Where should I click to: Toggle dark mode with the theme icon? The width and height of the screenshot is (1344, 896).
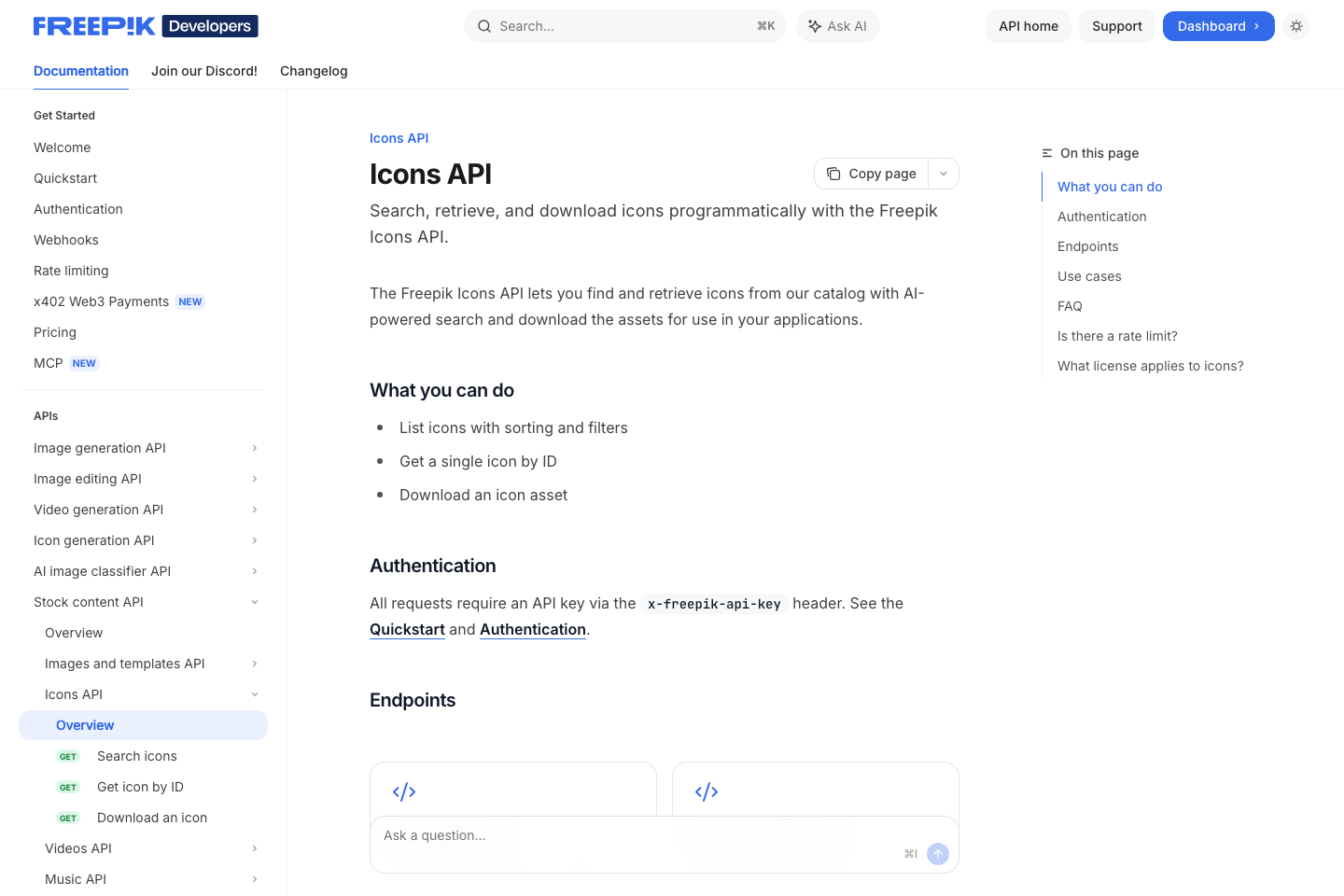[x=1296, y=26]
